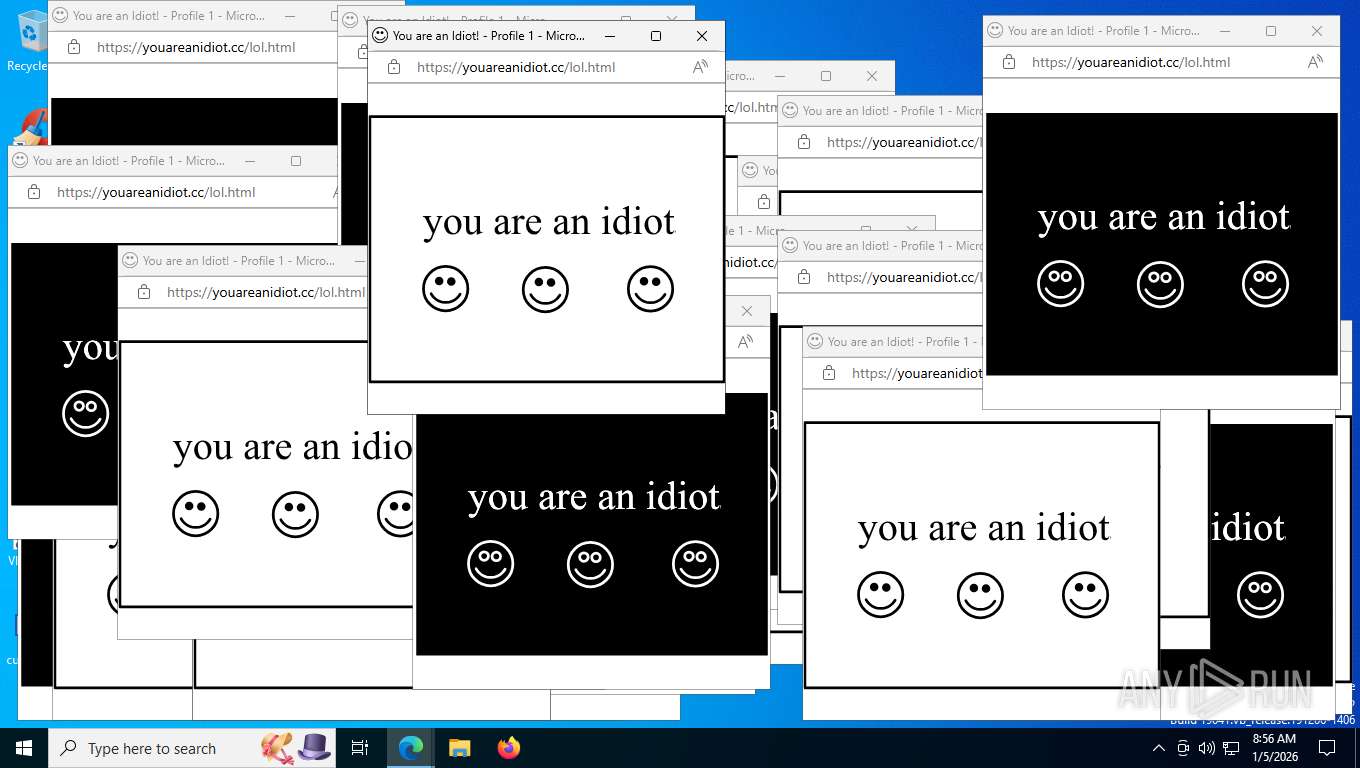Maximize the leftmost black popup window
The width and height of the screenshot is (1360, 768).
tap(296, 160)
